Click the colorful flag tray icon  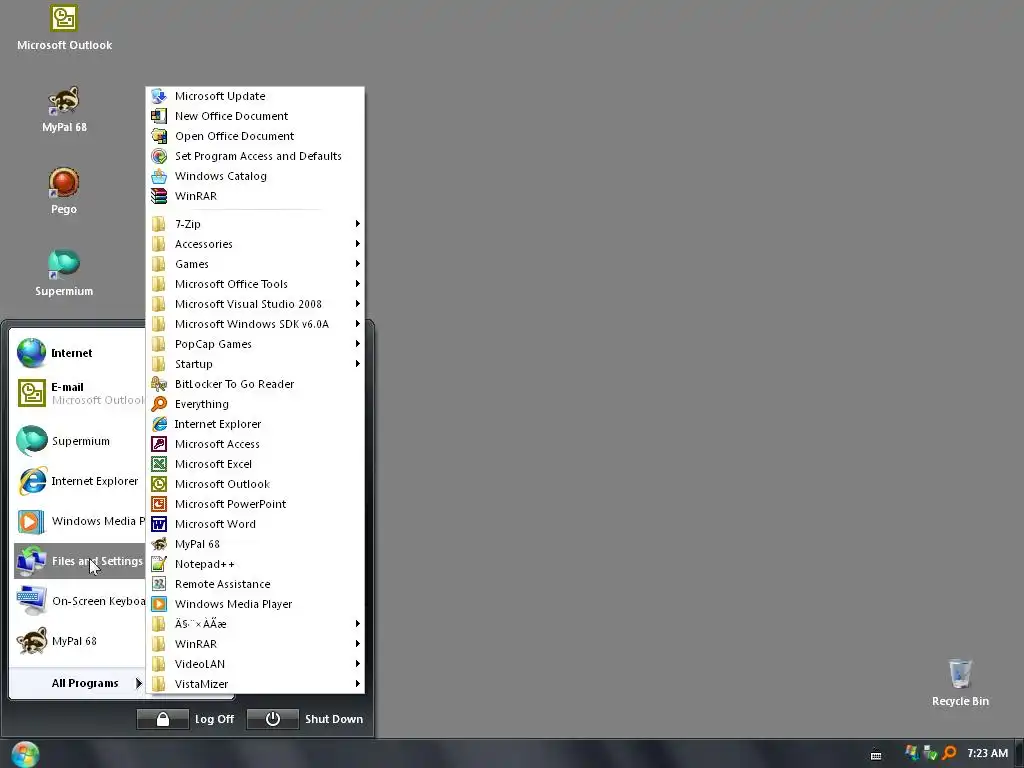pyautogui.click(x=911, y=753)
